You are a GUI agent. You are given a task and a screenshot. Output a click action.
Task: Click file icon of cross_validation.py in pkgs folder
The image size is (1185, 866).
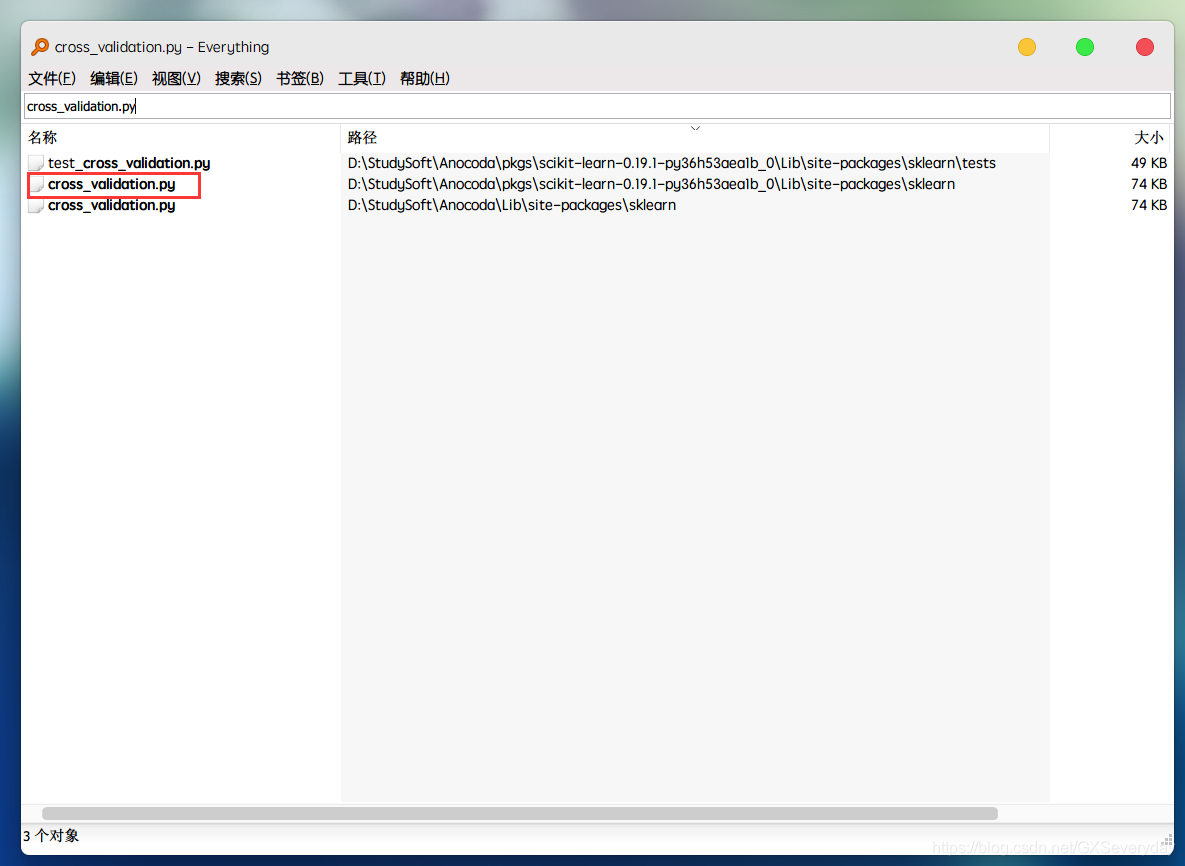(x=36, y=184)
